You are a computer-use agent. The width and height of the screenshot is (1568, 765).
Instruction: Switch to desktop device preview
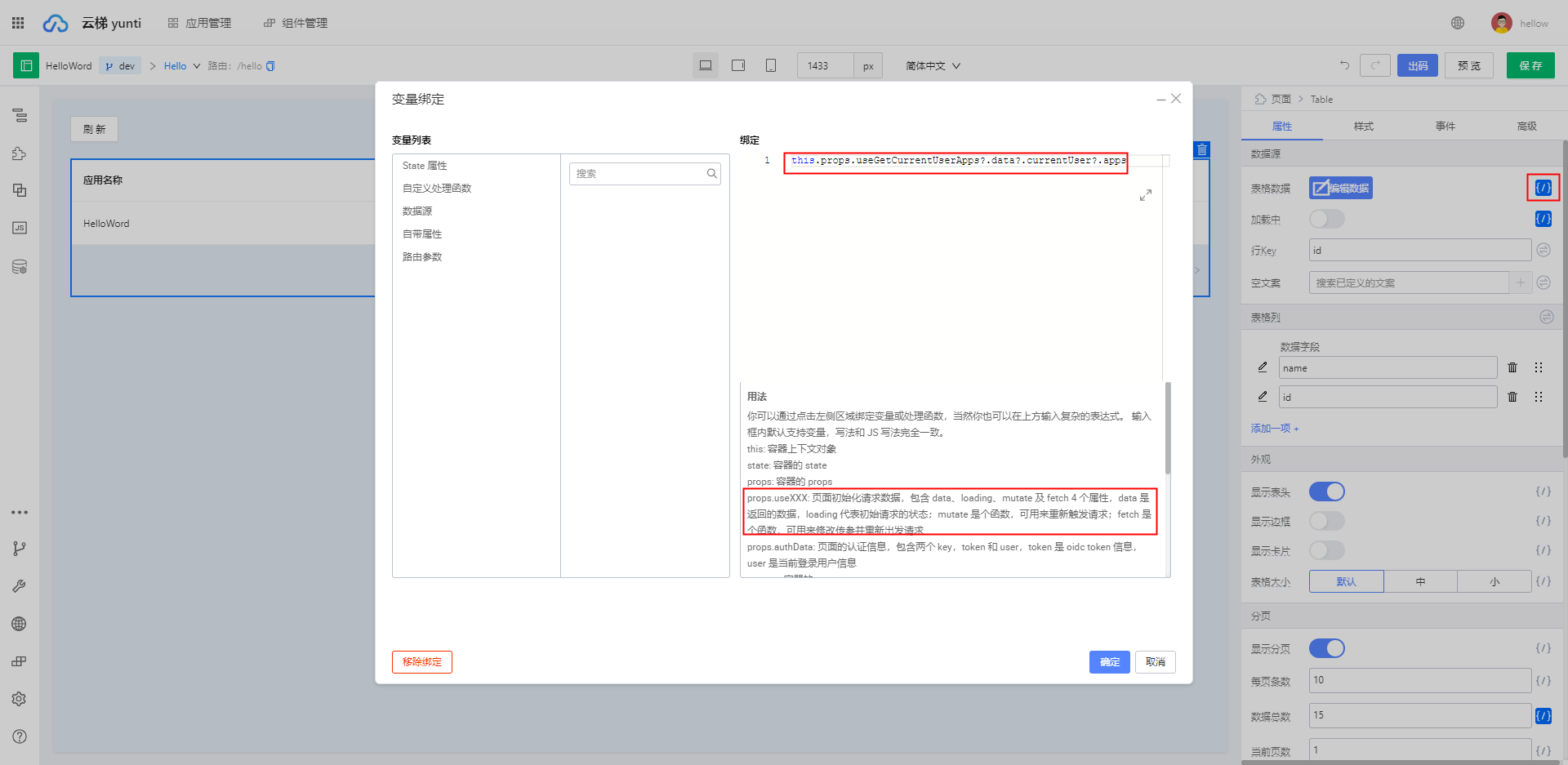(706, 65)
